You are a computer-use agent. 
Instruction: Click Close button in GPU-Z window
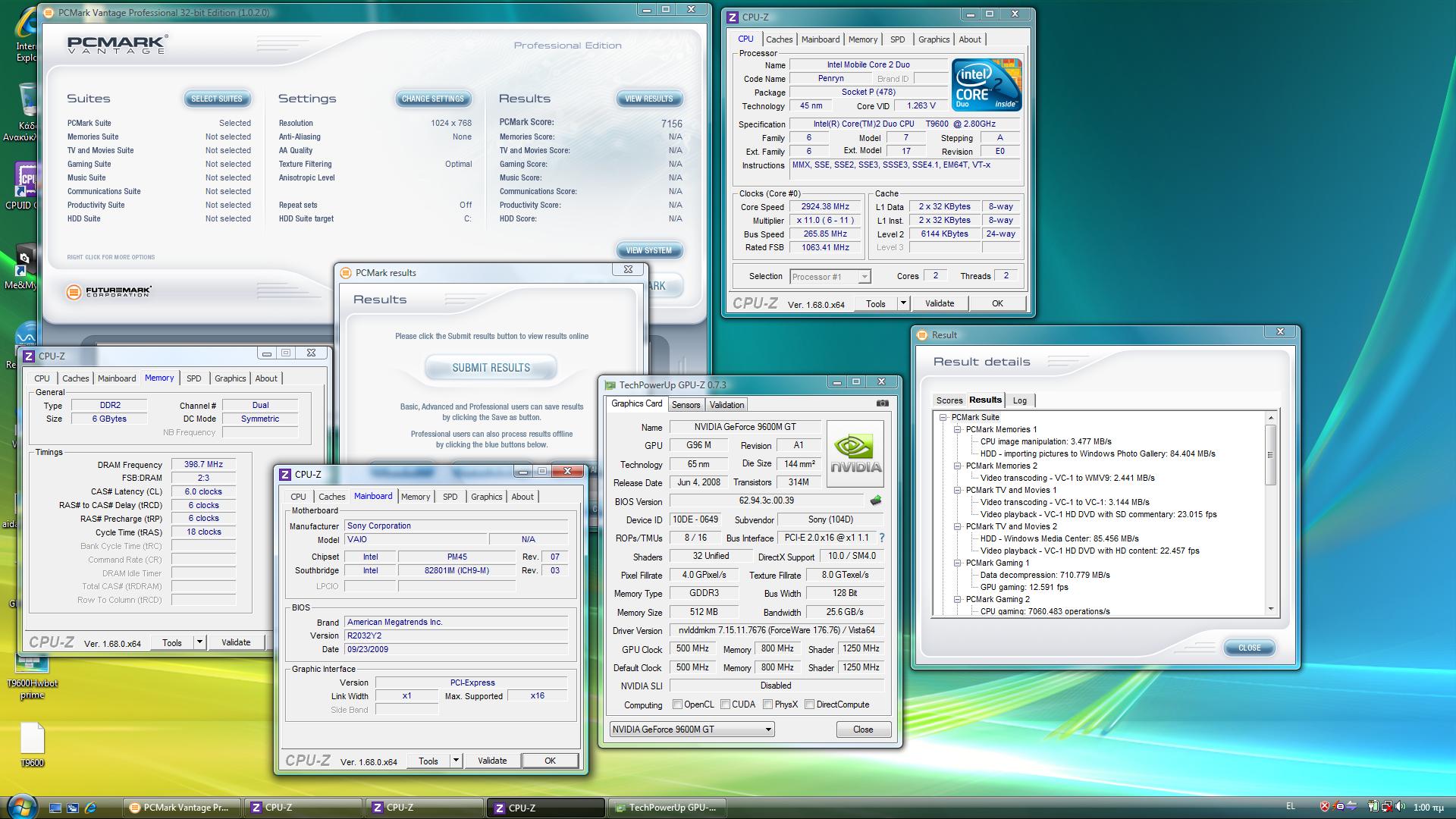tap(863, 730)
